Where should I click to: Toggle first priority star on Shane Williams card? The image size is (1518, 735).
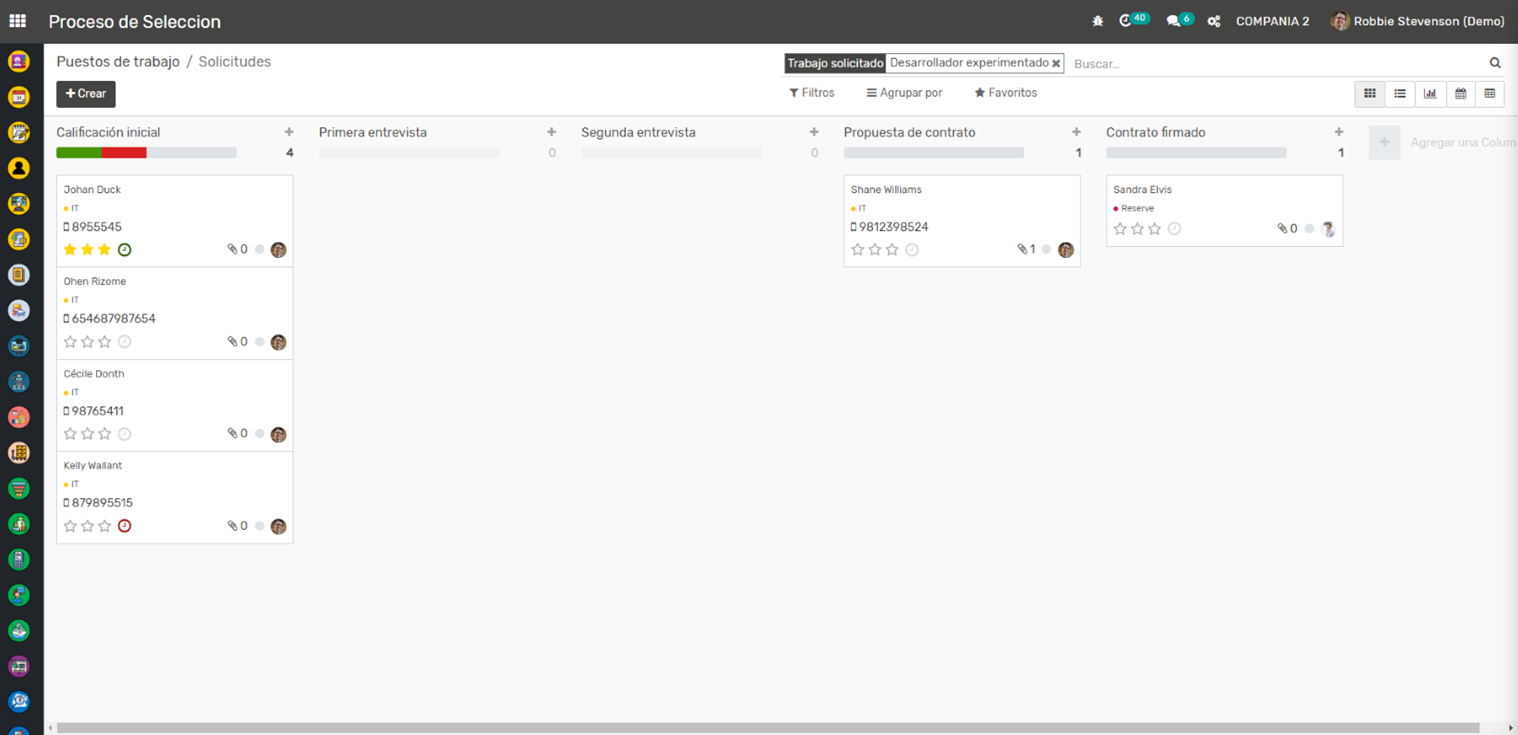[x=858, y=250]
